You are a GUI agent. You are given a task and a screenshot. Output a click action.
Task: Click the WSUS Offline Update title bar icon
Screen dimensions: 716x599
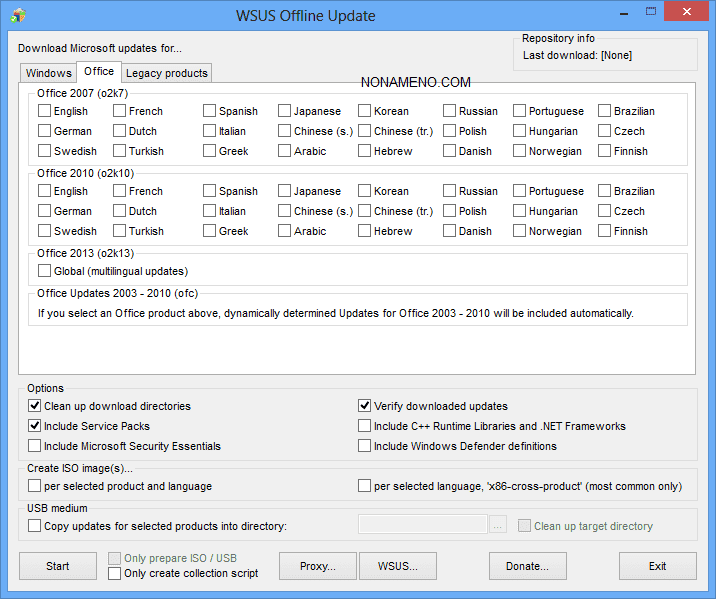coord(18,16)
